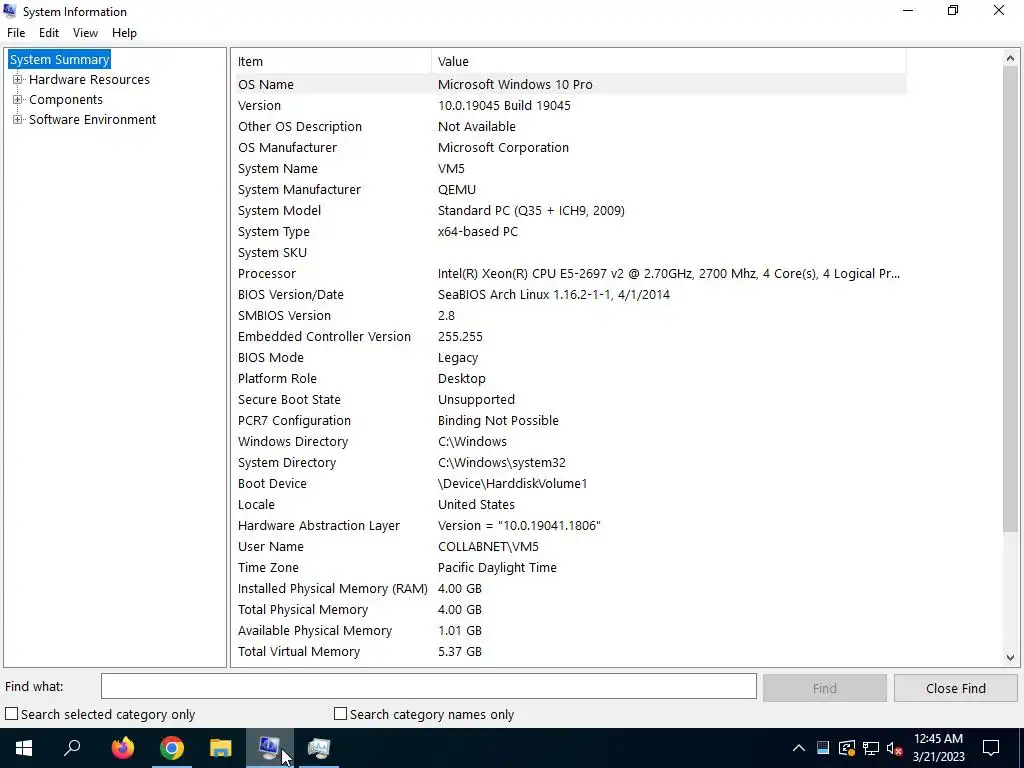Select the Windows Directory row
Screen dimensions: 1024x768
571,441
